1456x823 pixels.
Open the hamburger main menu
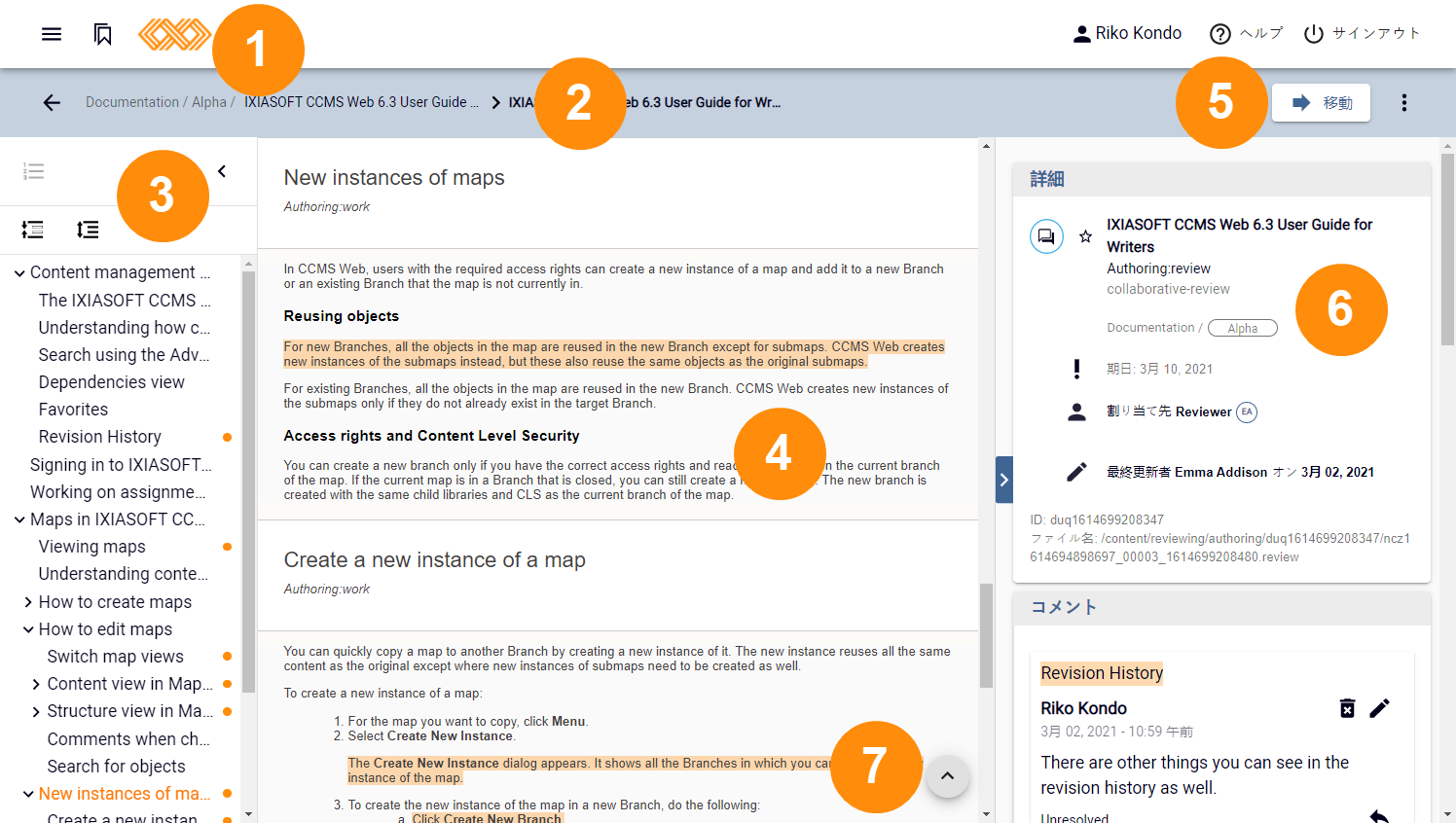click(x=52, y=34)
